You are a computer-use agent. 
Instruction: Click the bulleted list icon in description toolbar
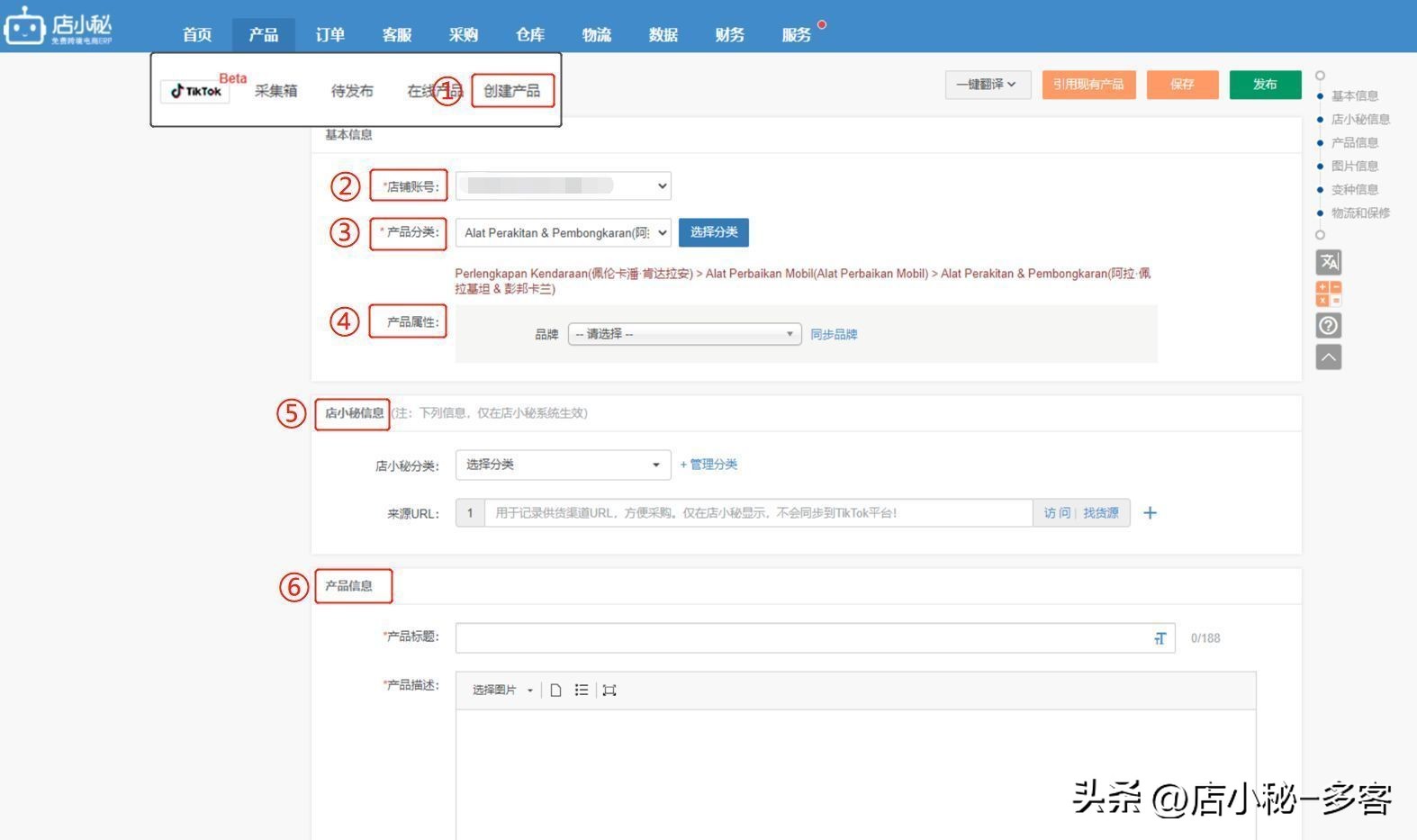(x=582, y=690)
